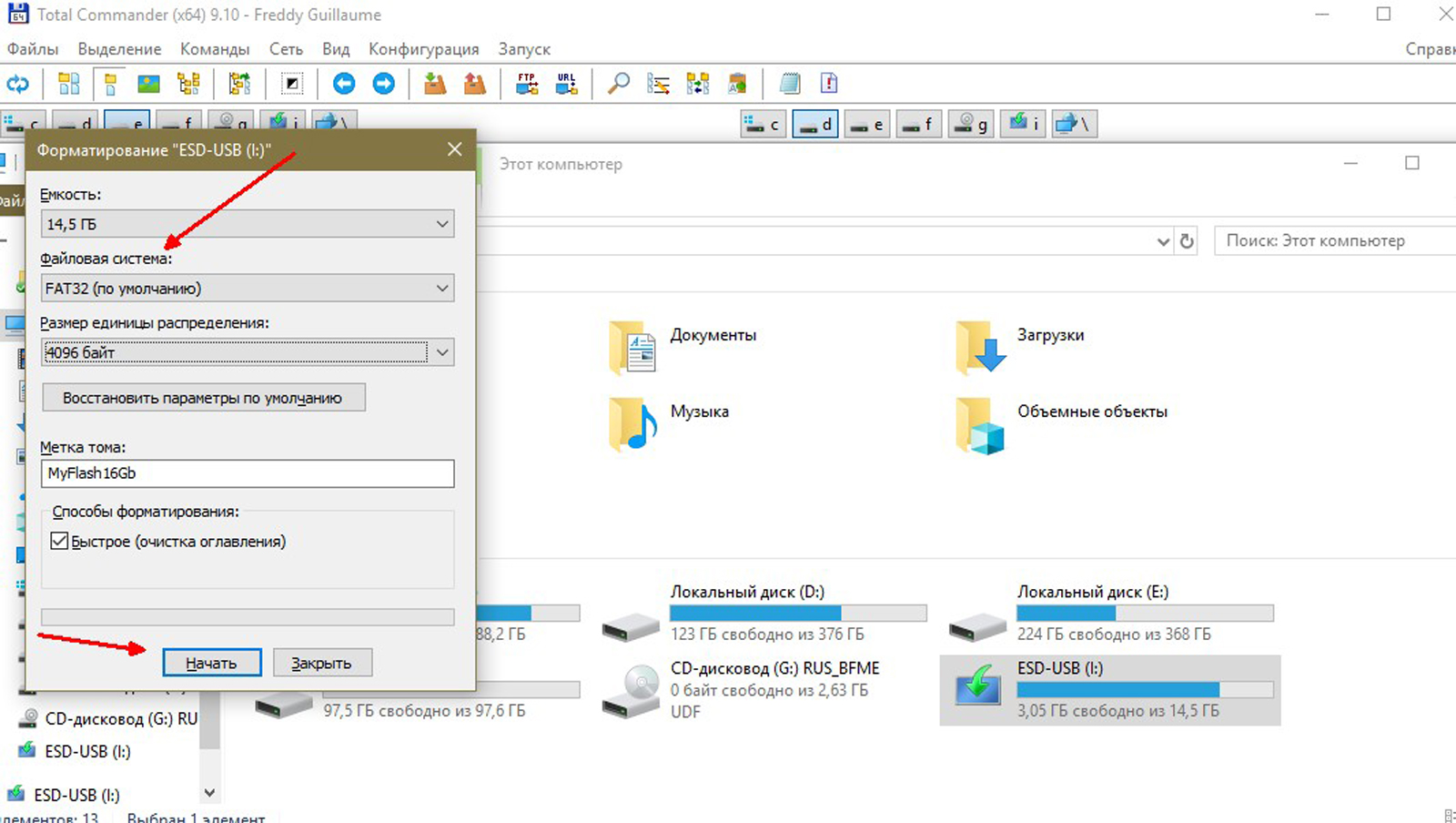Click the branch view toolbar icon
1456x823 pixels.
coord(239,85)
